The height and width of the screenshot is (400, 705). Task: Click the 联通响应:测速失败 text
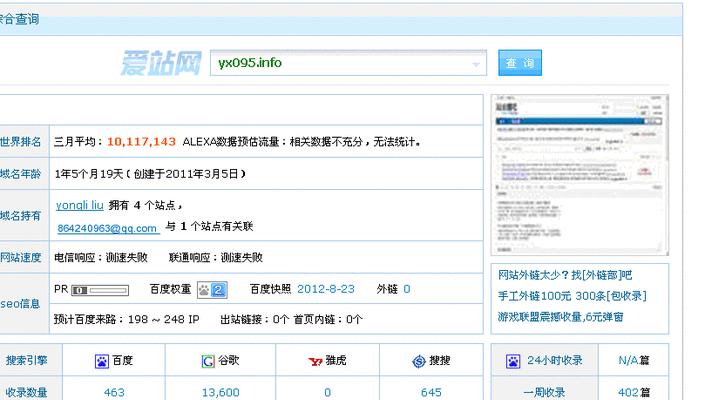(215, 258)
